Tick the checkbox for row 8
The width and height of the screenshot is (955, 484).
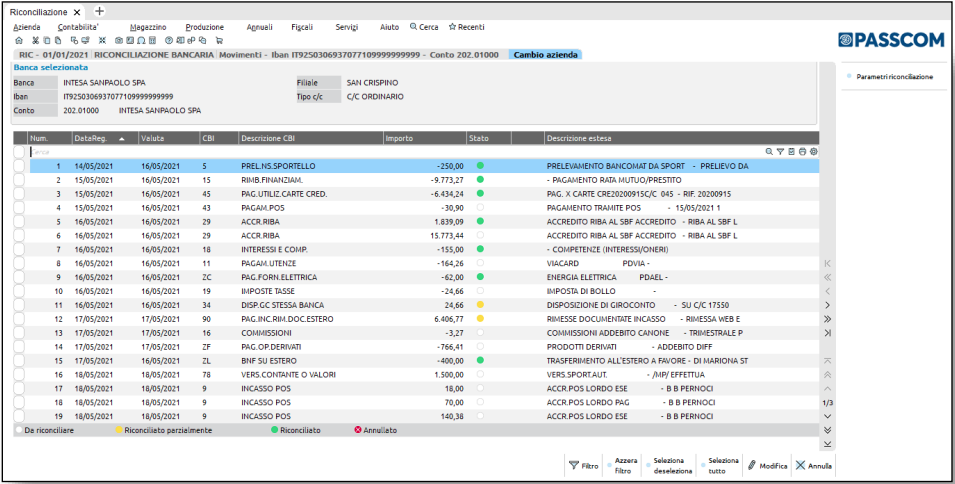pos(19,263)
